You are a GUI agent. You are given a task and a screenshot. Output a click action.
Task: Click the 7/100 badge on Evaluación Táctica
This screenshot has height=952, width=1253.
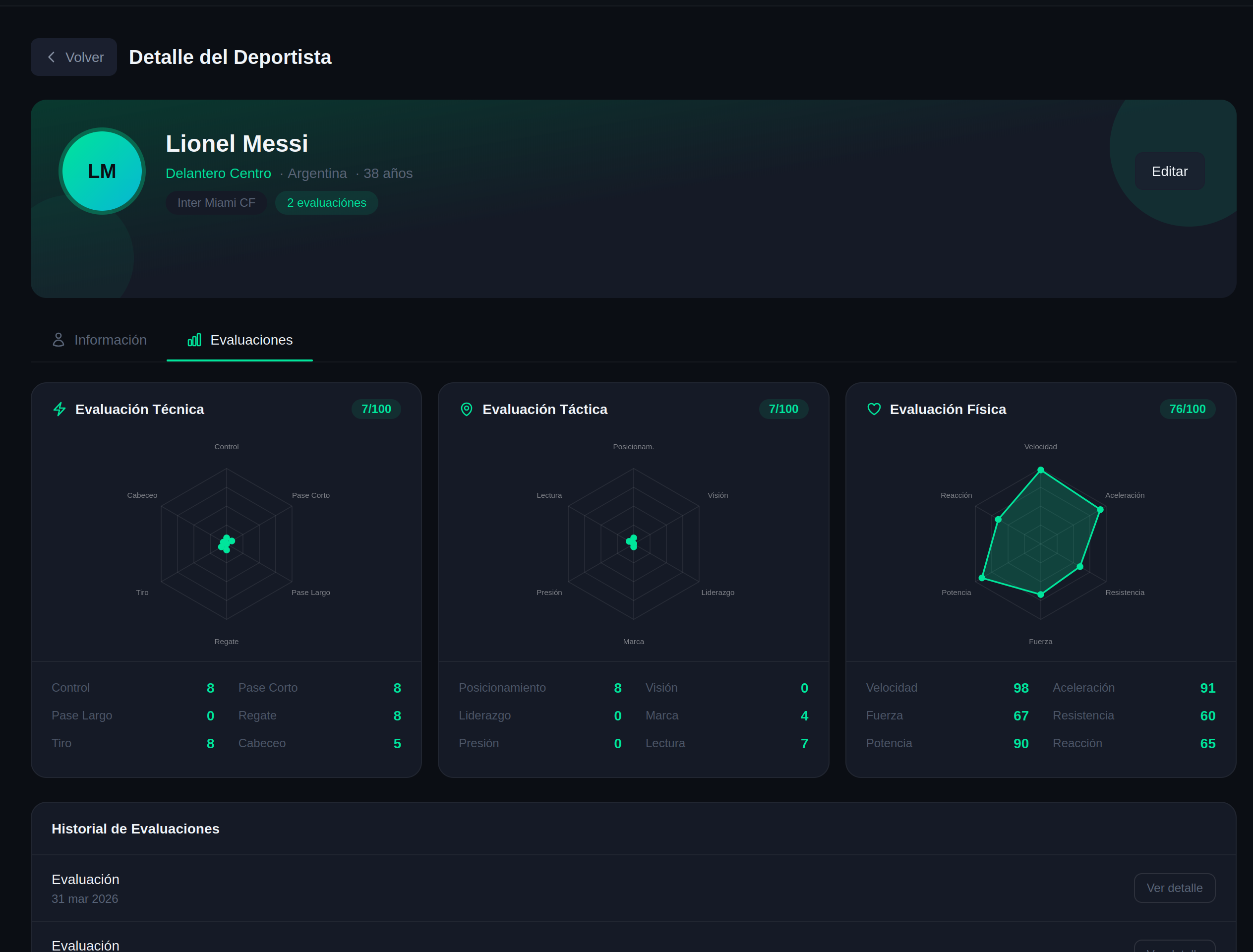click(783, 409)
